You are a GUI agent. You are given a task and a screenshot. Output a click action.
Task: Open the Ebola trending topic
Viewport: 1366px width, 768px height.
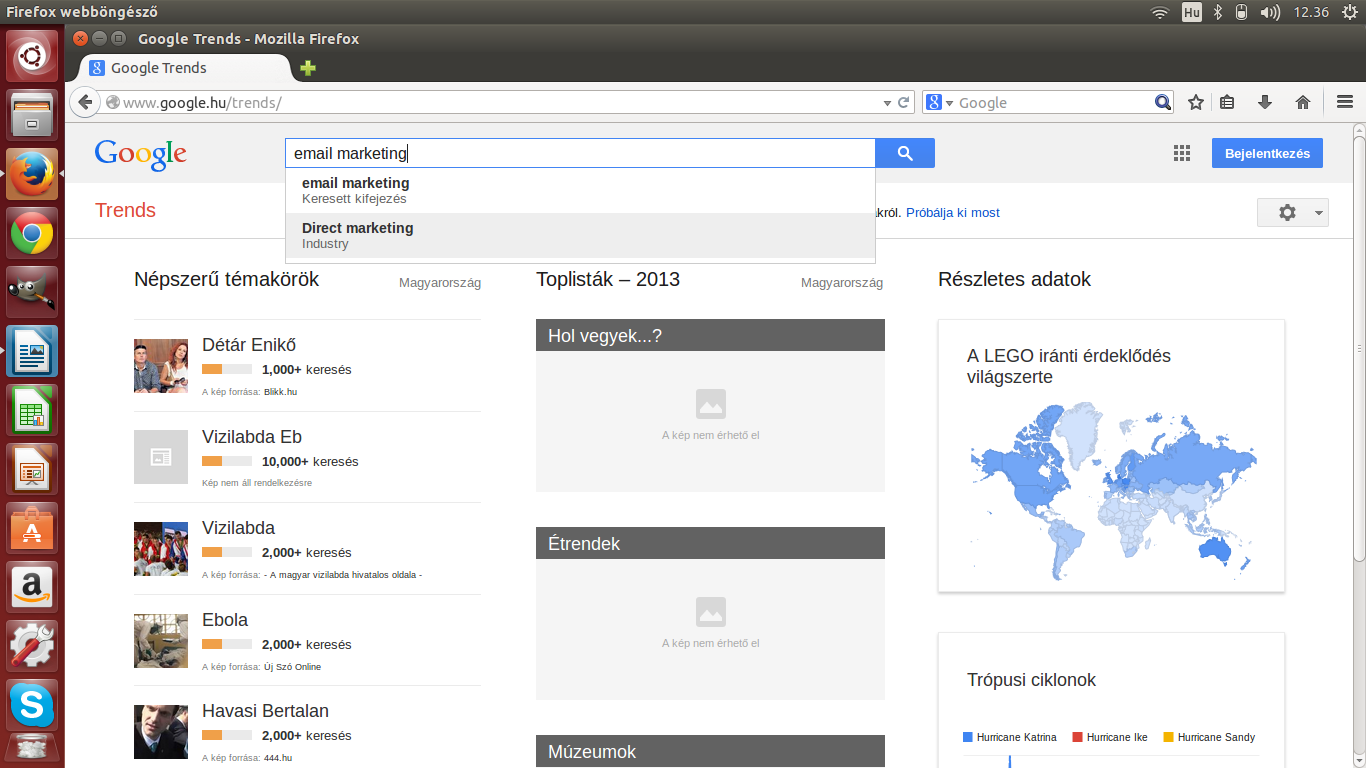(x=225, y=620)
